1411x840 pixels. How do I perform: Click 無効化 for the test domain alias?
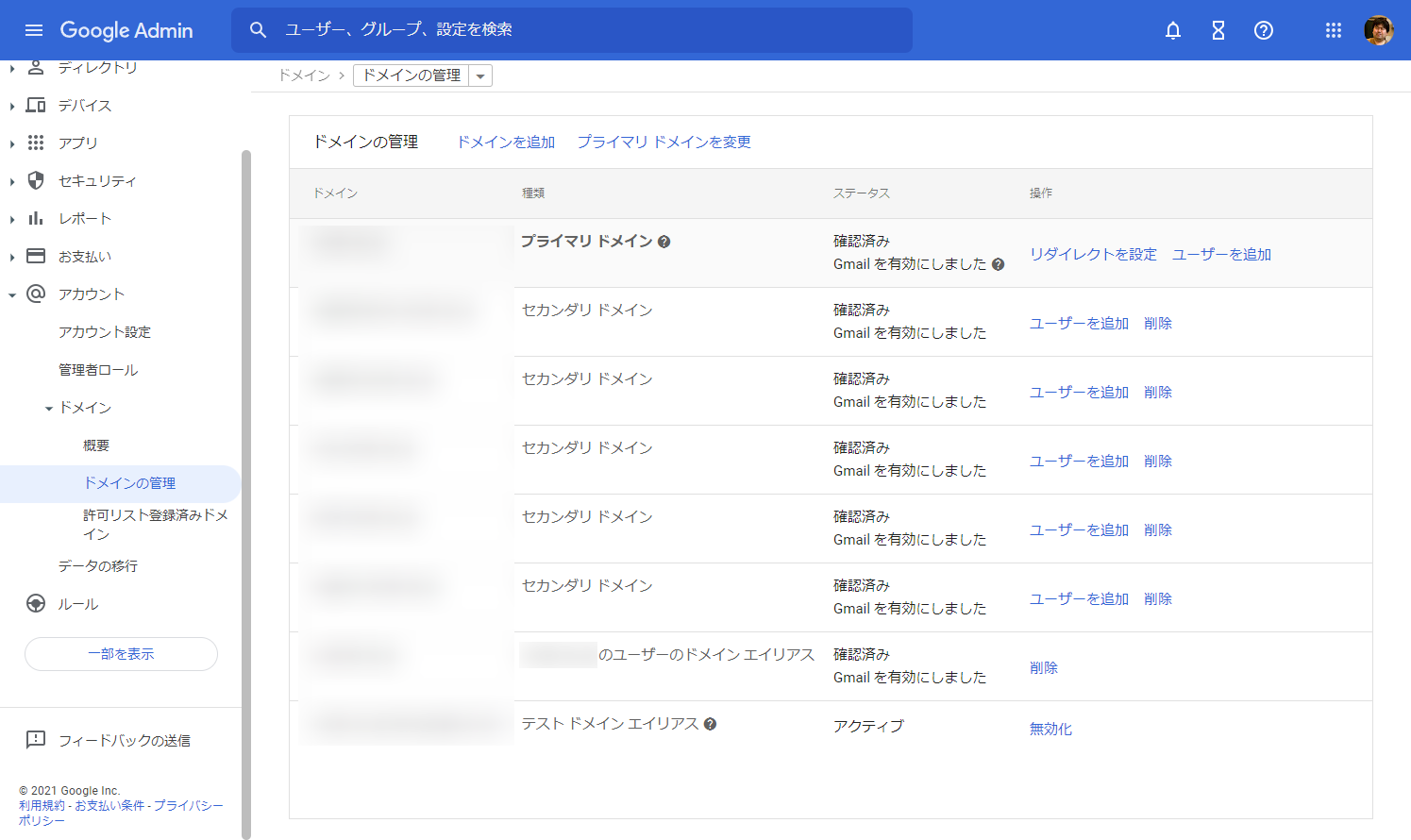click(1050, 729)
